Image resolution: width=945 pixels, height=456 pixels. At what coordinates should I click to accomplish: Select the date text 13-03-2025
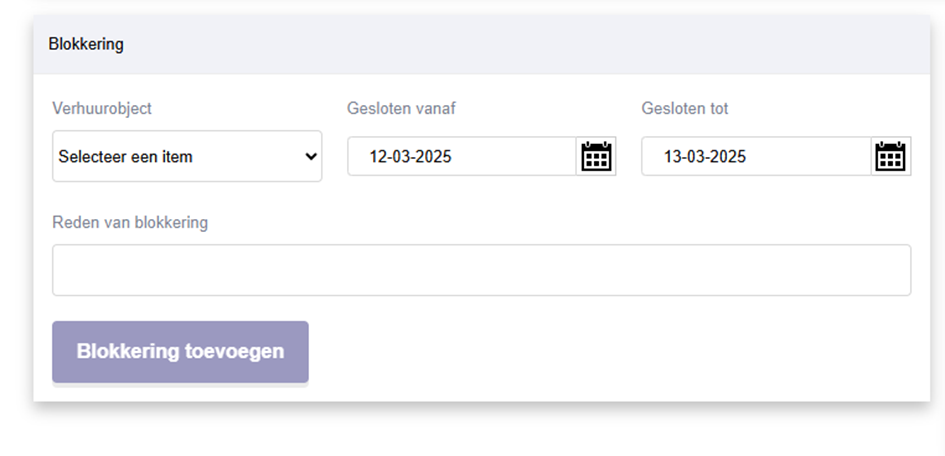705,157
